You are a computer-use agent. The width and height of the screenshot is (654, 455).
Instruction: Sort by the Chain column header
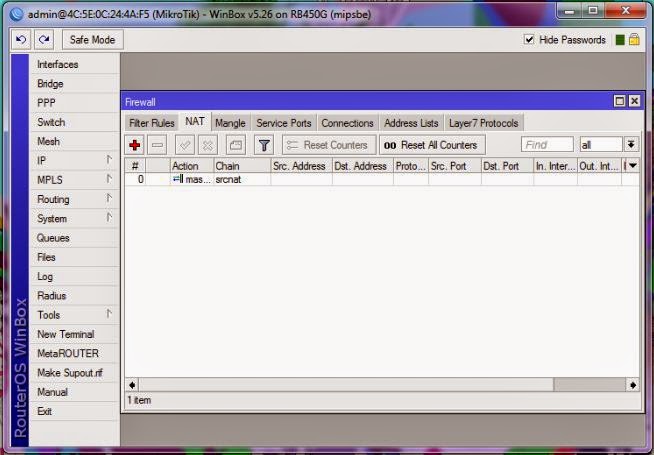tap(242, 166)
